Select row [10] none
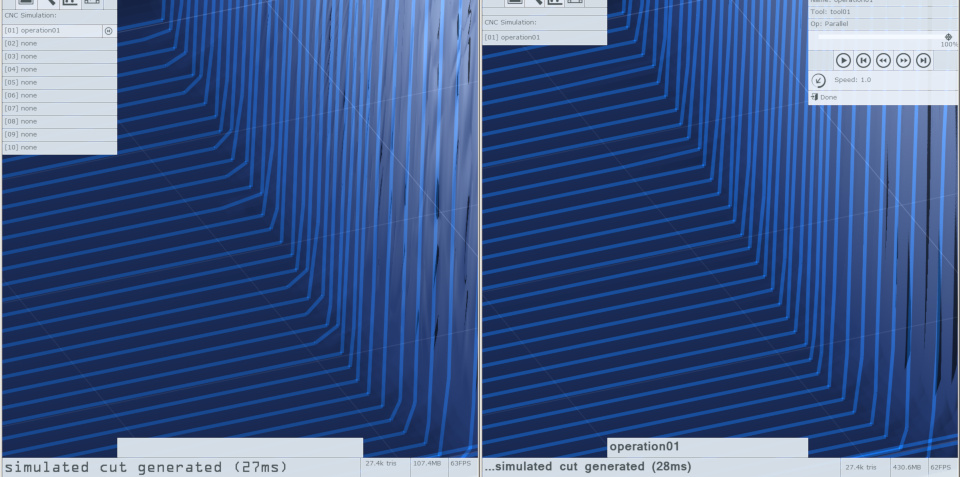The width and height of the screenshot is (960, 477). tap(59, 148)
